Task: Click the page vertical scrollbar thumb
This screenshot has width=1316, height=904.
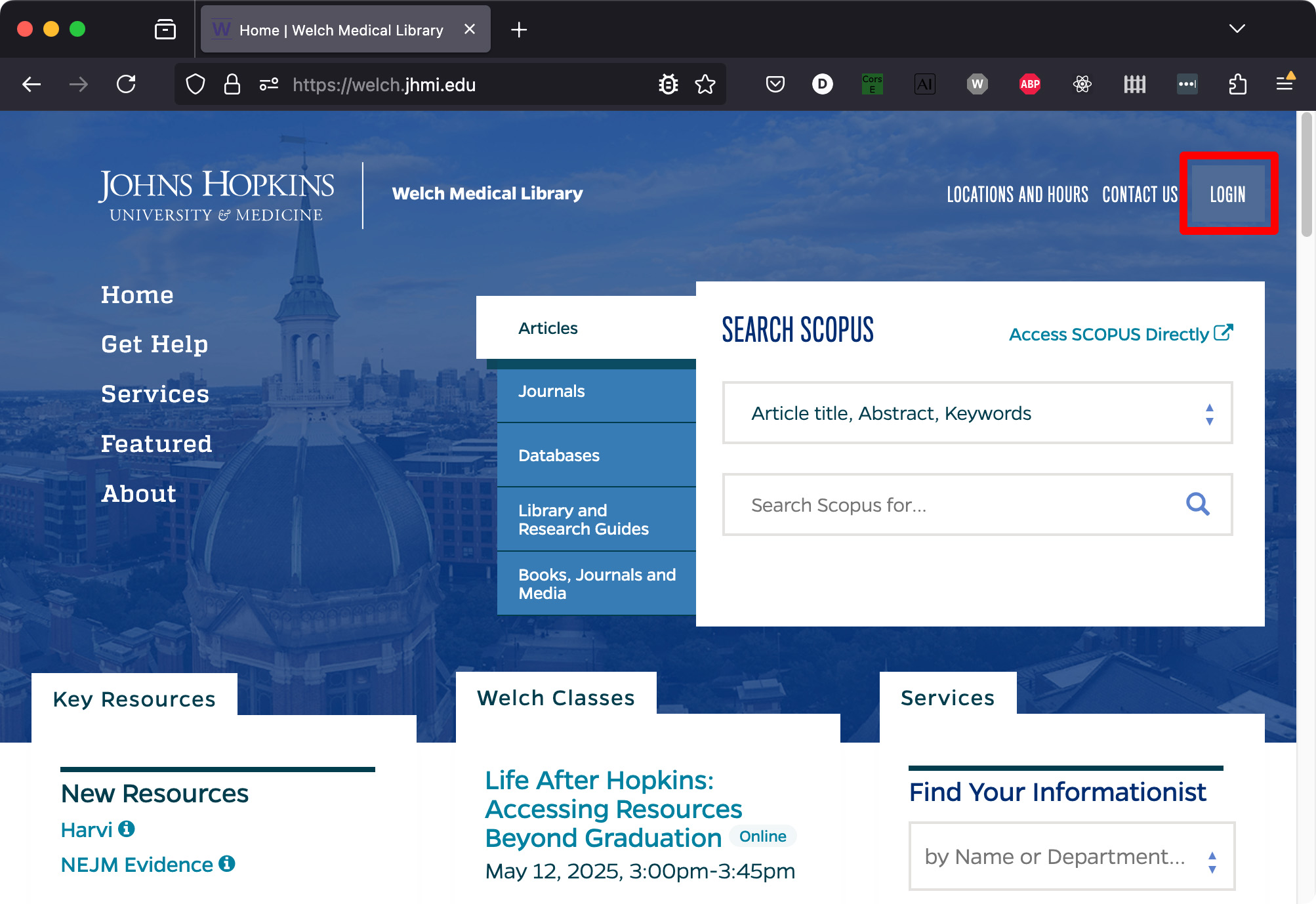Action: 1307,174
